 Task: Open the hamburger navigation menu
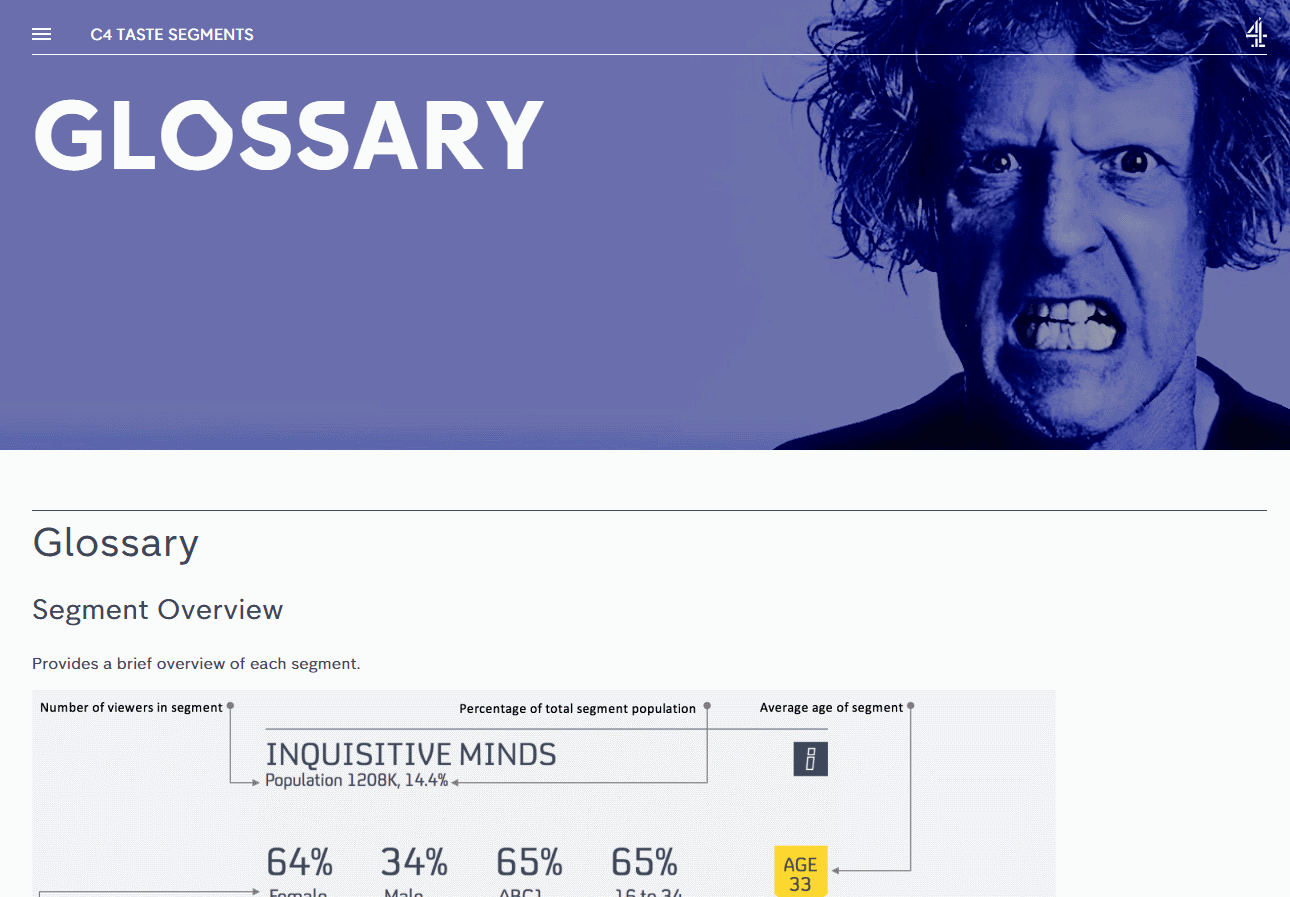coord(41,35)
